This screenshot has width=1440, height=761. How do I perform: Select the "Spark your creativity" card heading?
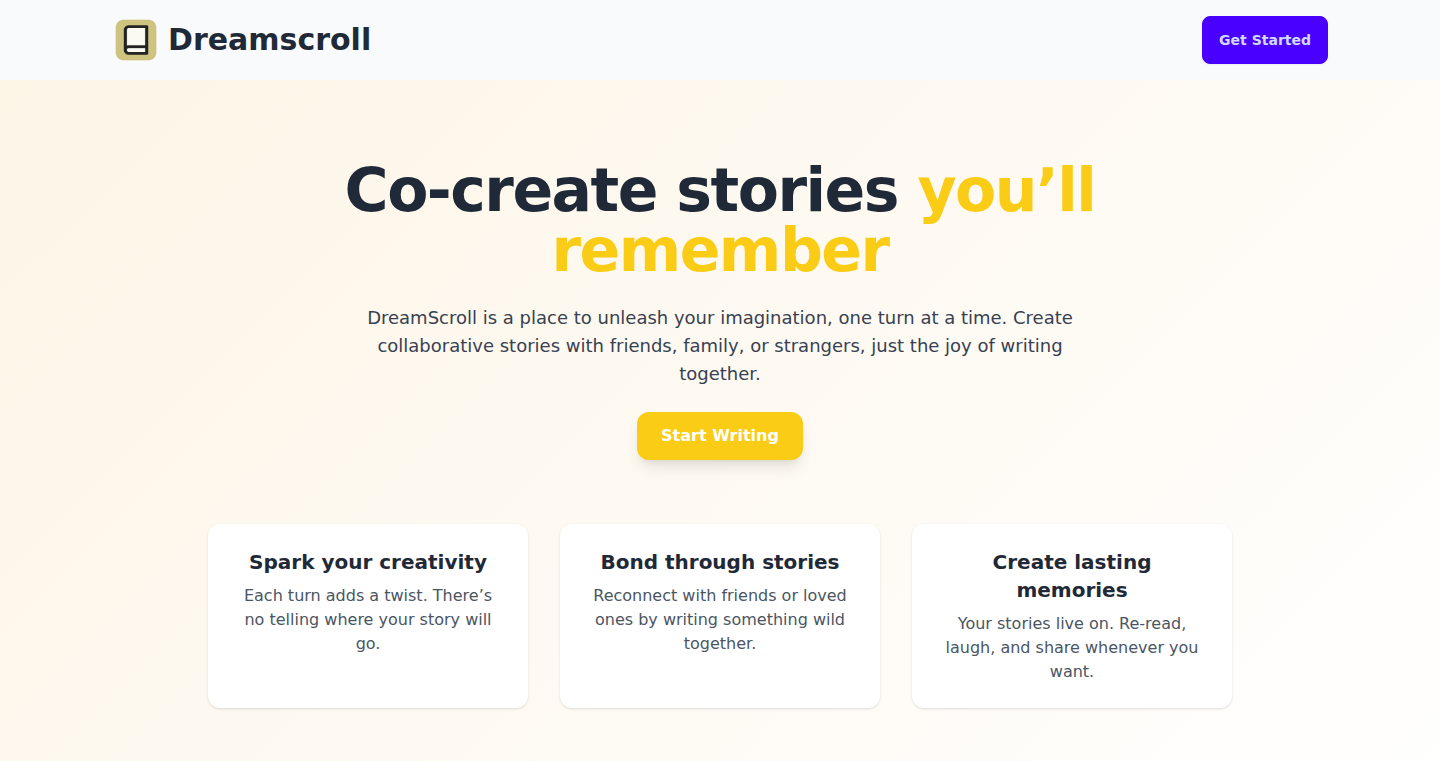(x=368, y=562)
